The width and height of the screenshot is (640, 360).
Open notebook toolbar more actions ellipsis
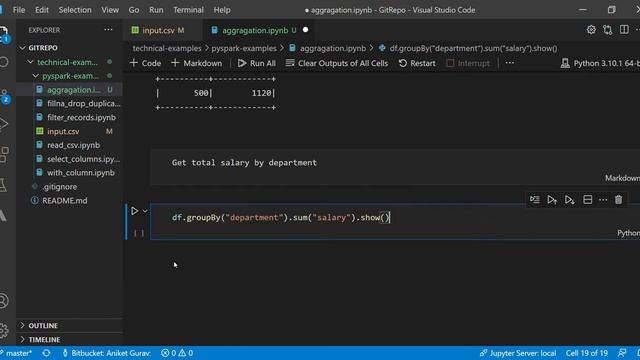tap(510, 63)
